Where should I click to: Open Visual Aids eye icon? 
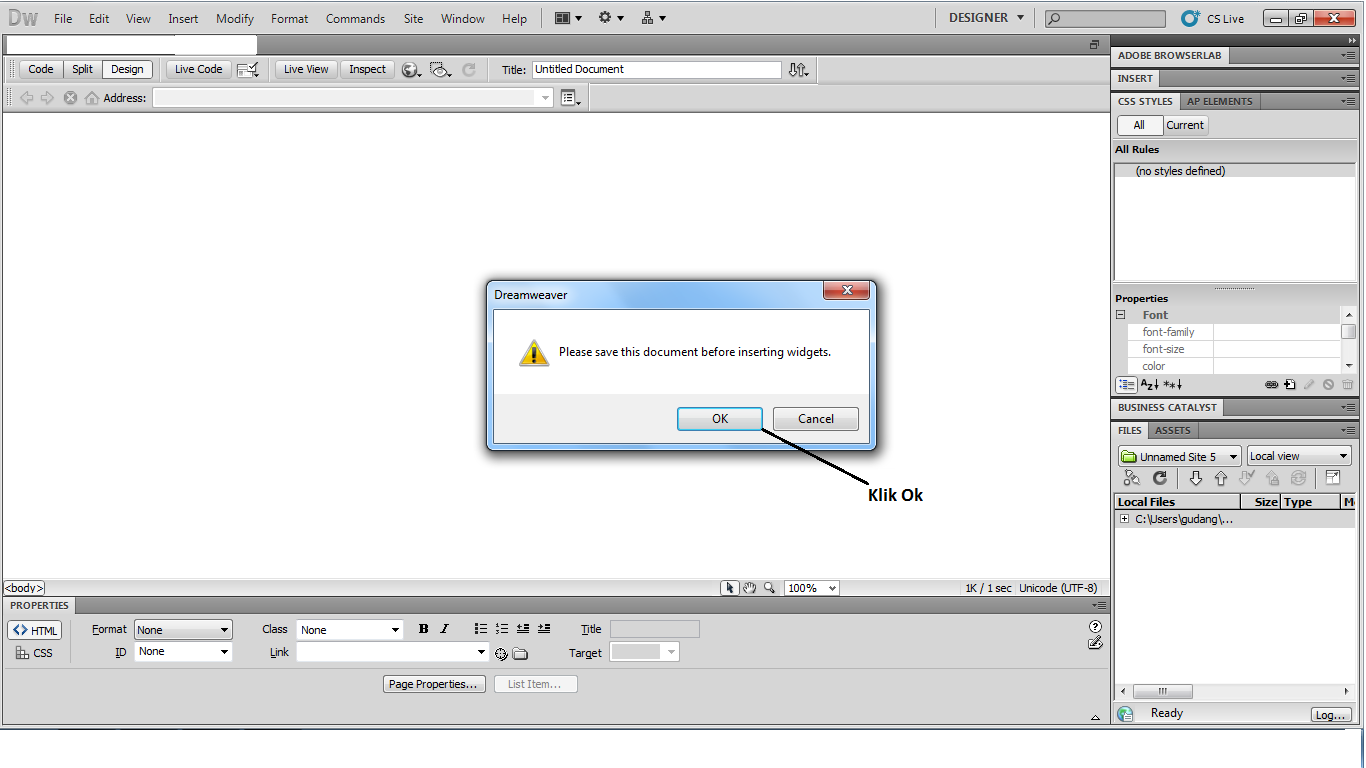441,70
